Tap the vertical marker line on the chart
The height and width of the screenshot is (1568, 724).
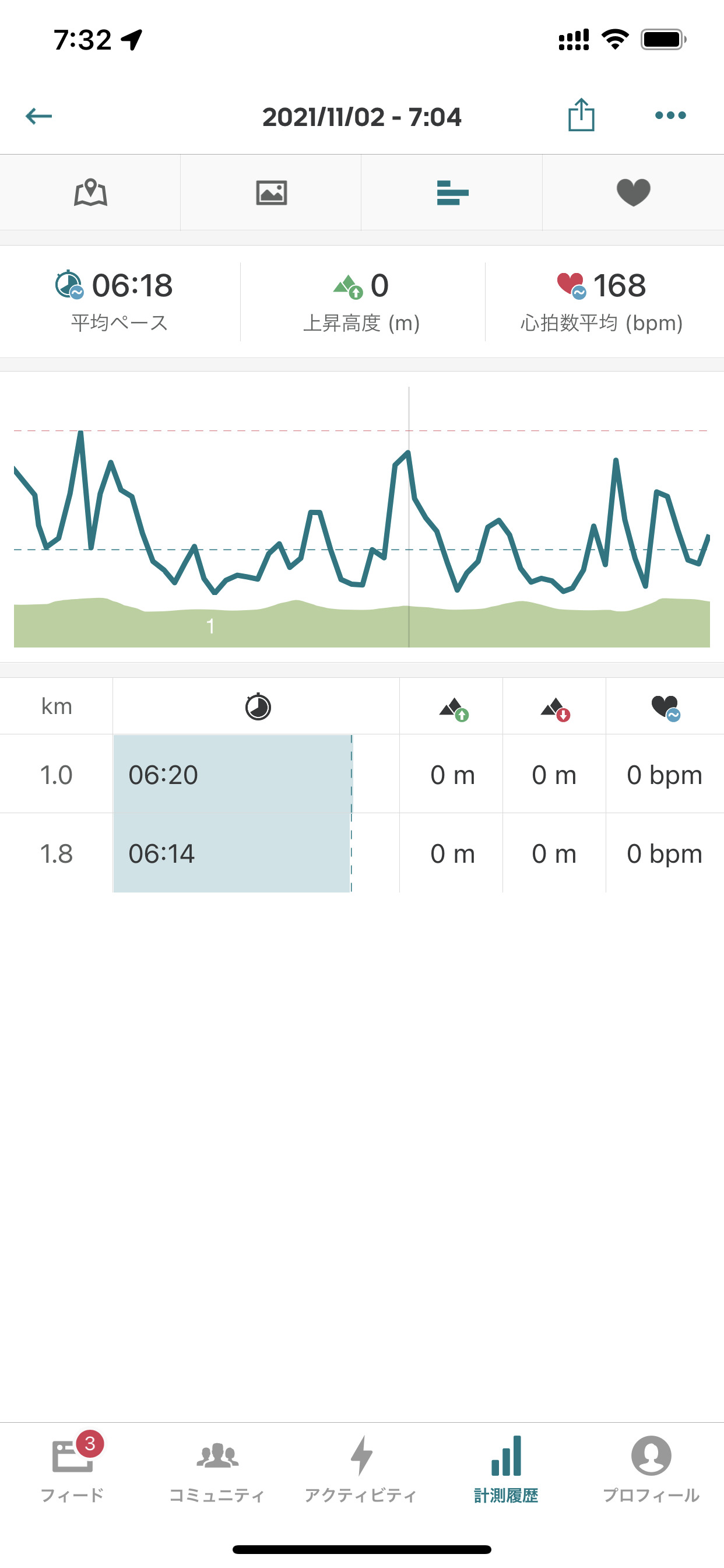[x=409, y=517]
